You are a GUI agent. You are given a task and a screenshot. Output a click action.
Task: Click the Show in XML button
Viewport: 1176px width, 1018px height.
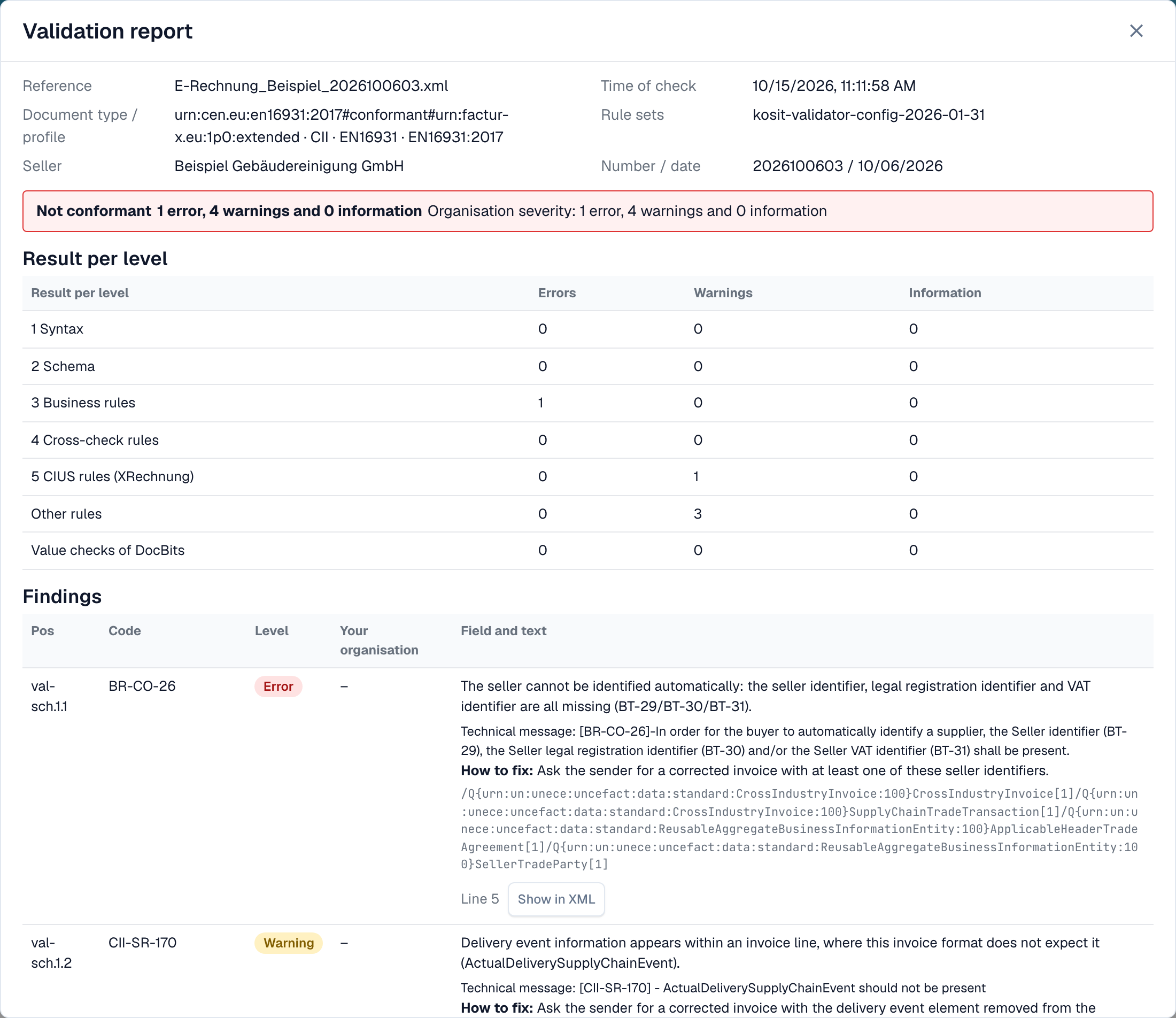pyautogui.click(x=556, y=899)
